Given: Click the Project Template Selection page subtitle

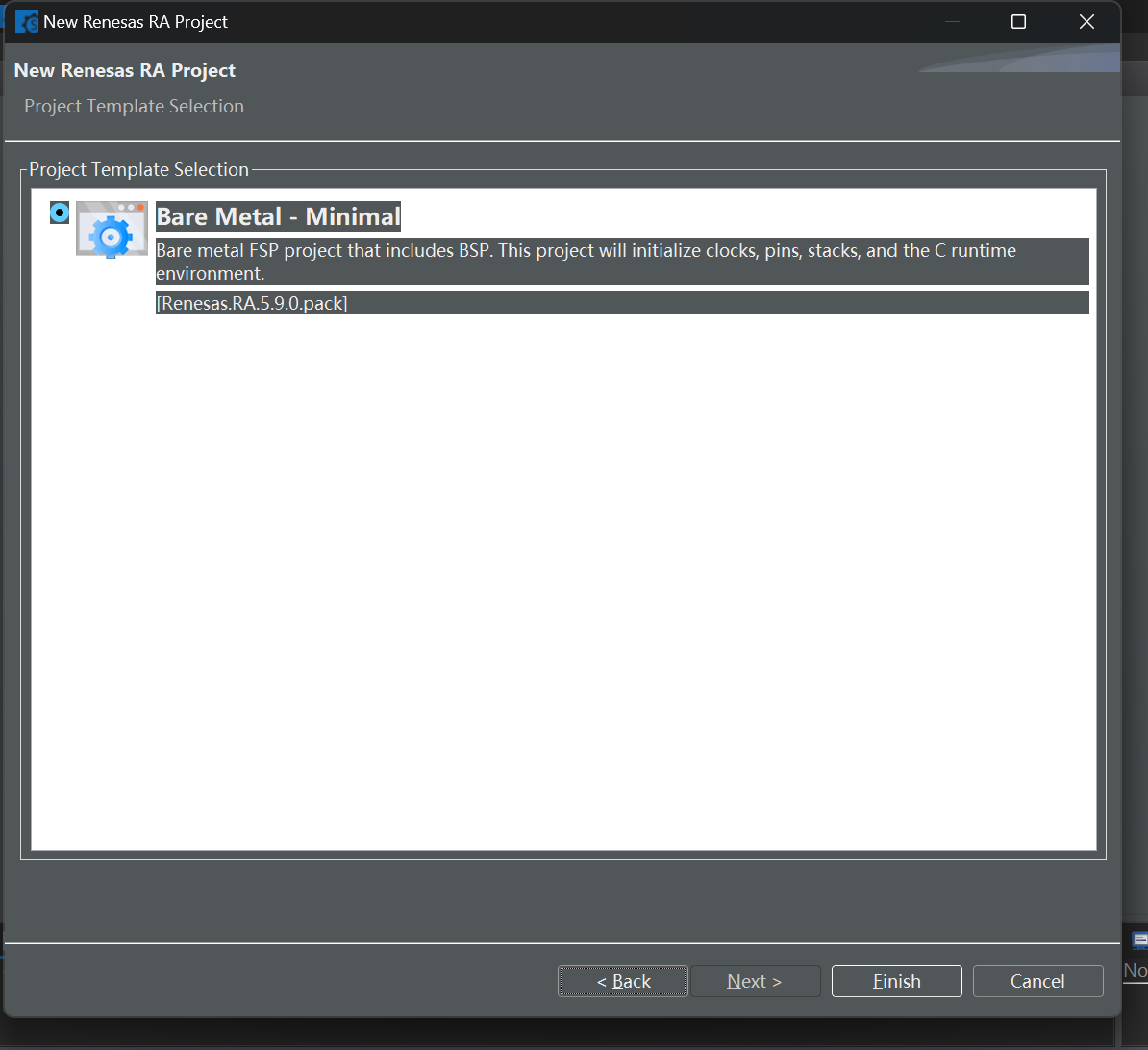Looking at the screenshot, I should point(134,106).
